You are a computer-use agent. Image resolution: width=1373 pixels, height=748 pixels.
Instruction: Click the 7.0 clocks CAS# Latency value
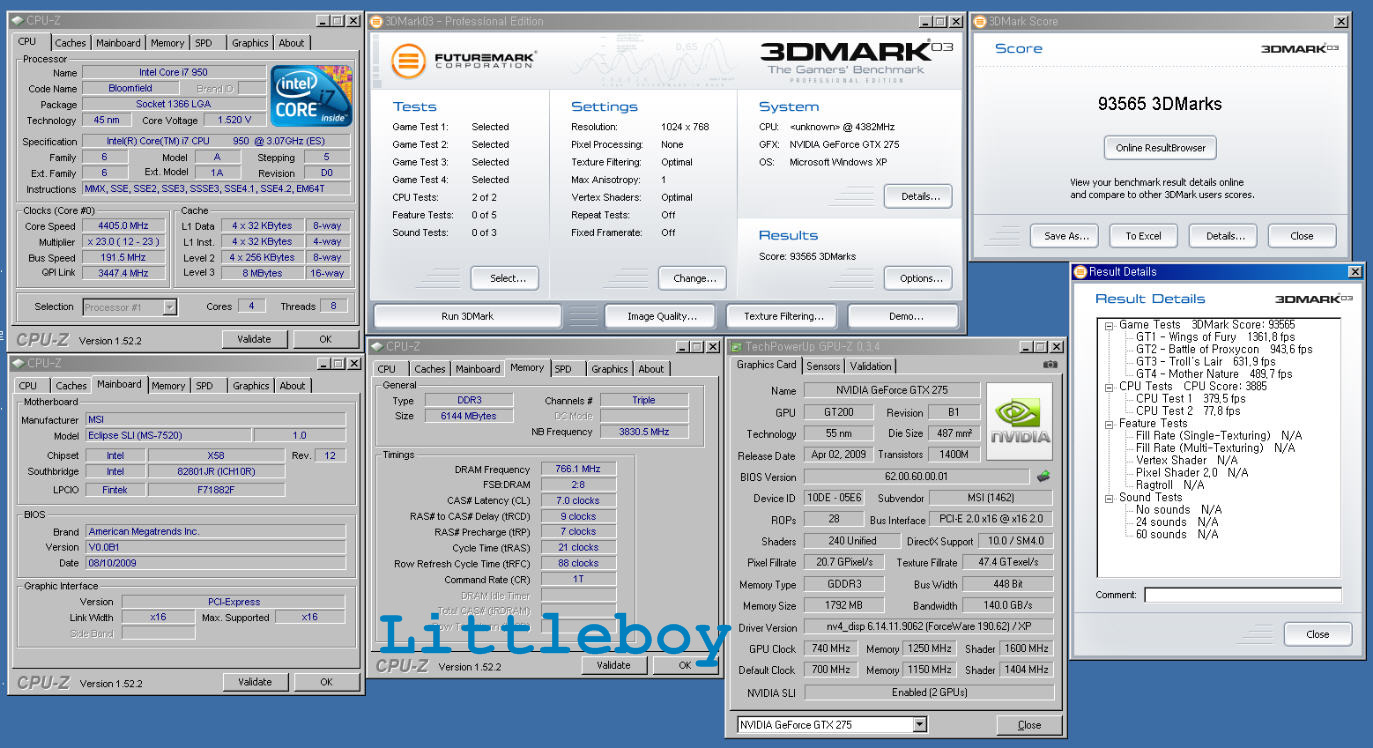pos(578,500)
